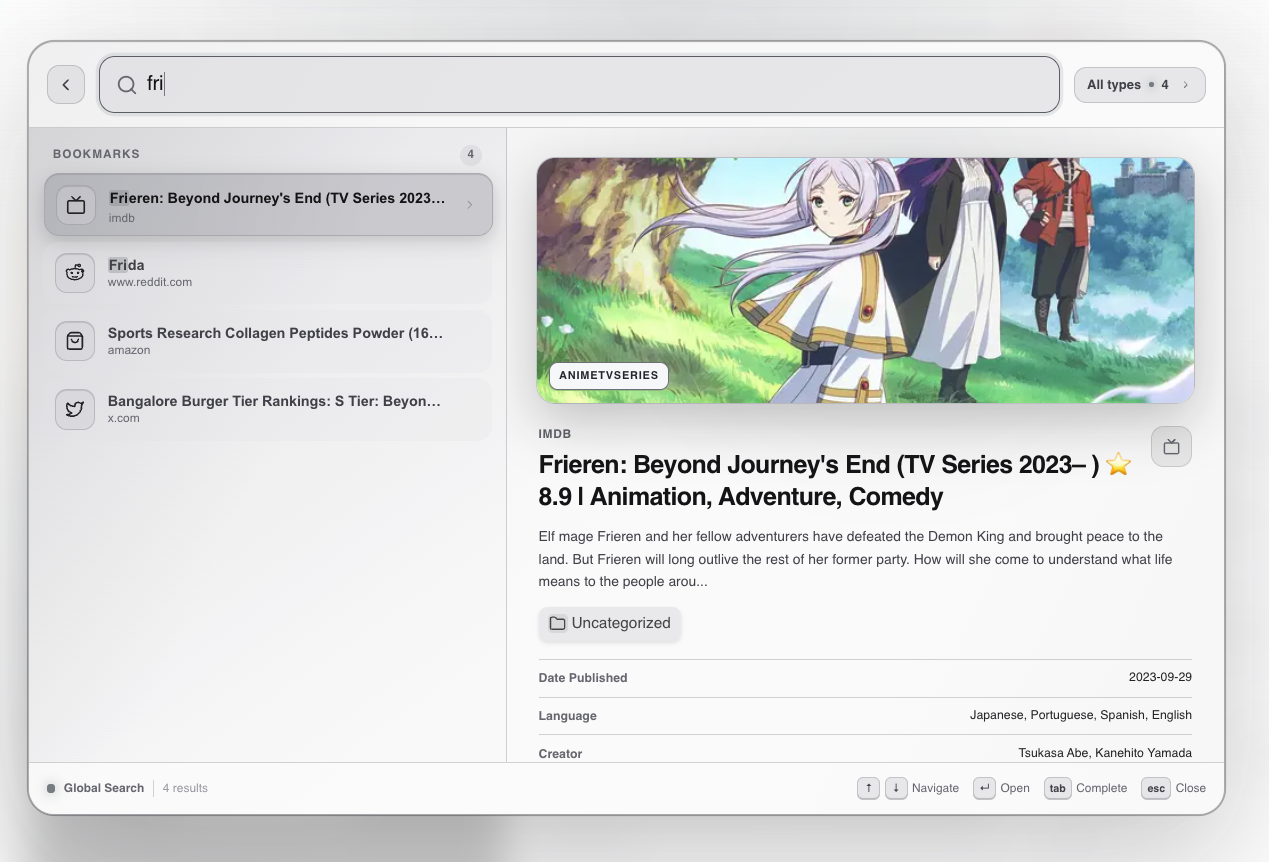
Task: Click the TV icon beside Frieren bookmark
Action: [x=75, y=205]
